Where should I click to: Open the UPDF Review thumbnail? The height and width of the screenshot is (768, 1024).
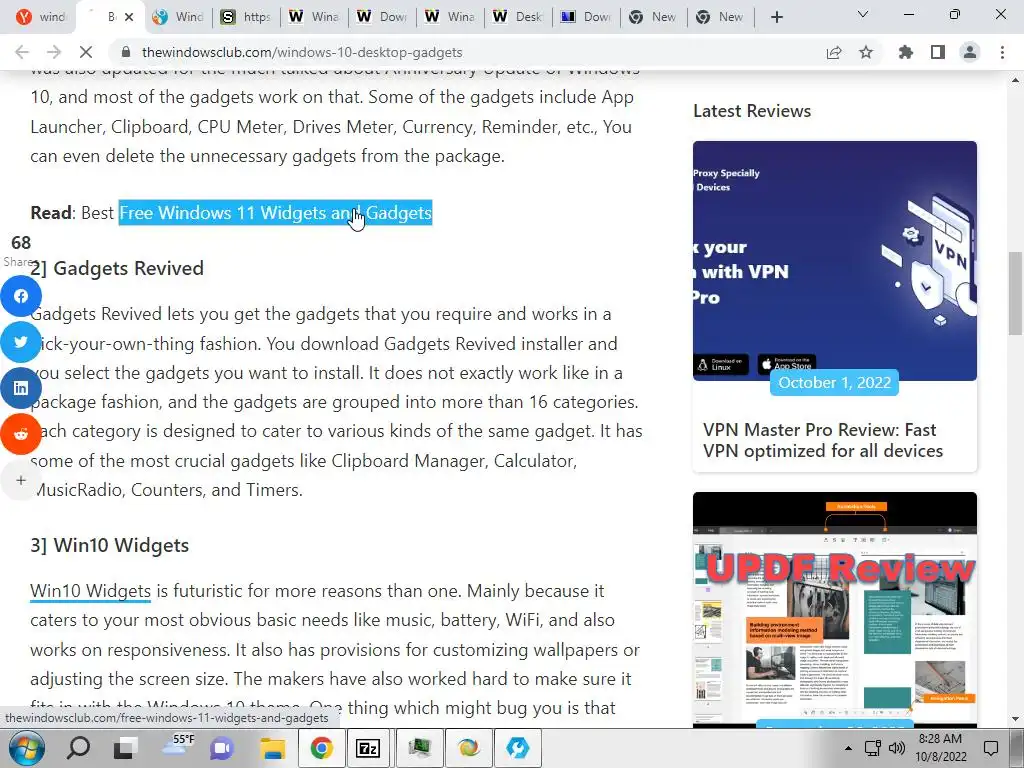[x=835, y=609]
